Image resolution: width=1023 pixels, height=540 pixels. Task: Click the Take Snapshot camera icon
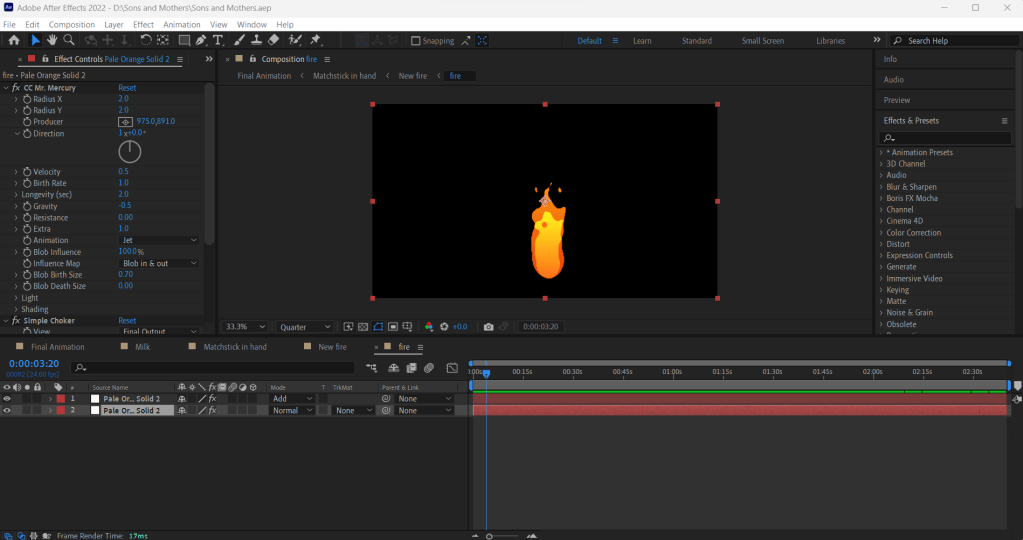[x=488, y=327]
